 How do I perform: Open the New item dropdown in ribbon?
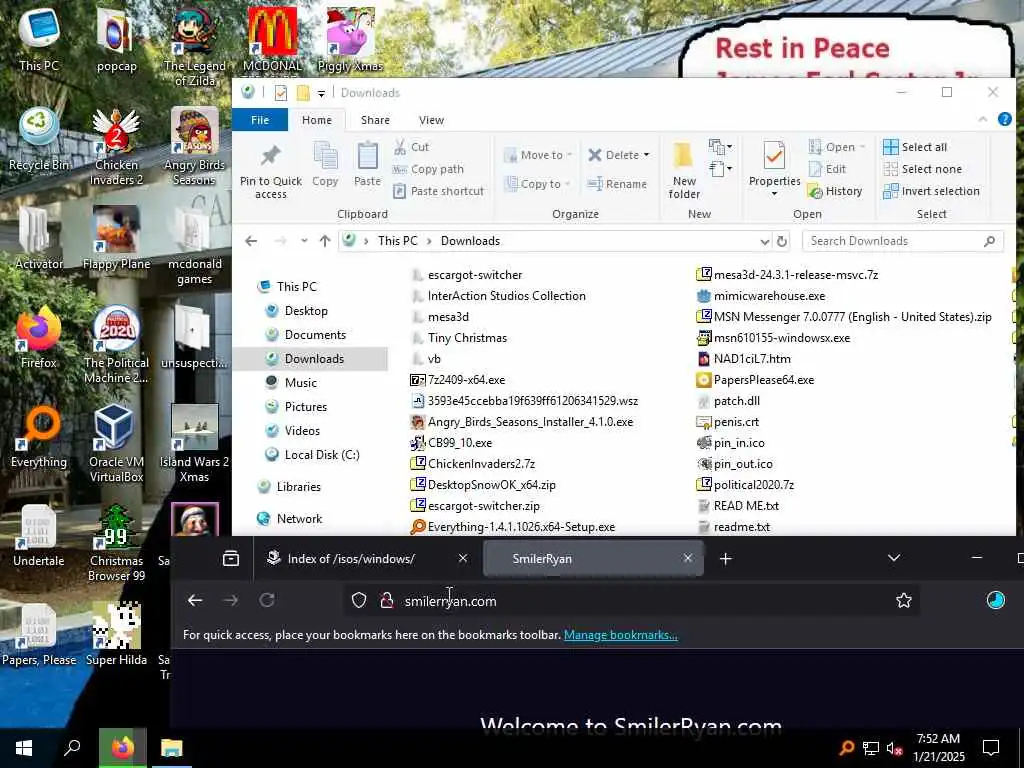[720, 147]
